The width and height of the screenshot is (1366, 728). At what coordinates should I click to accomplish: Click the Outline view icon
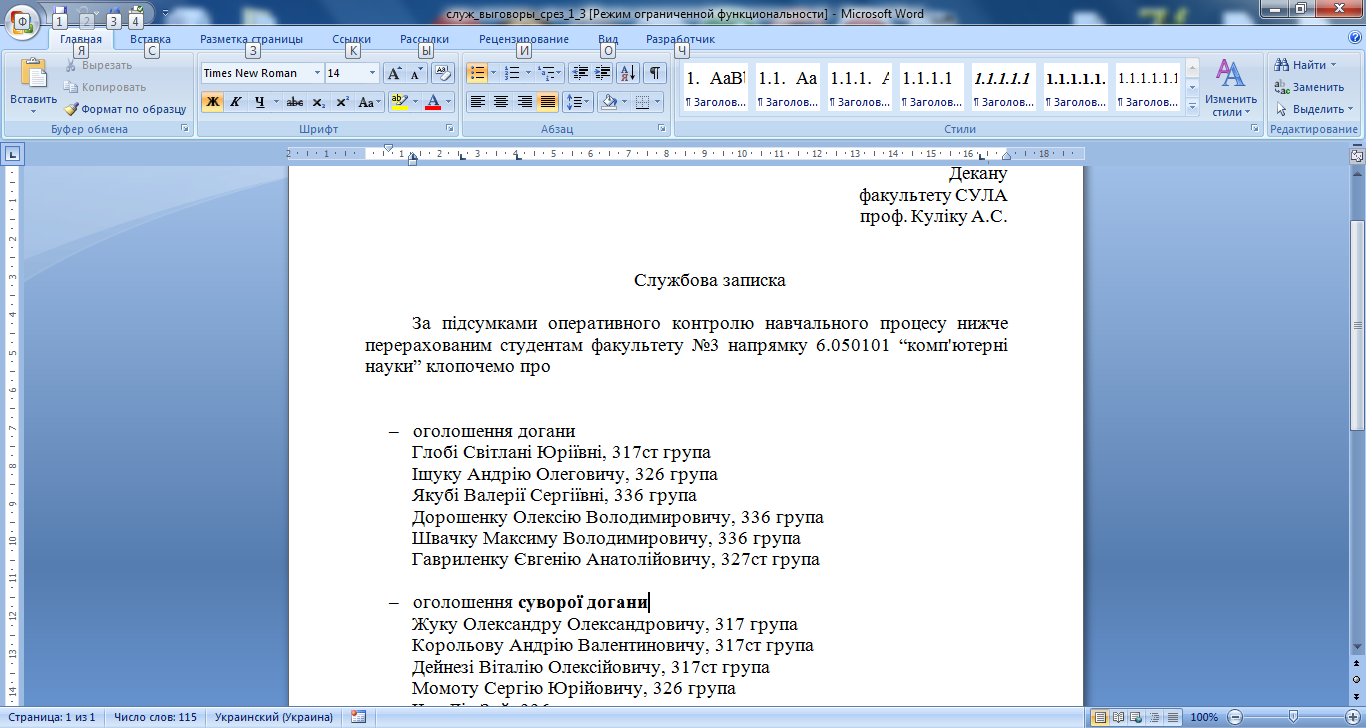[x=1154, y=717]
